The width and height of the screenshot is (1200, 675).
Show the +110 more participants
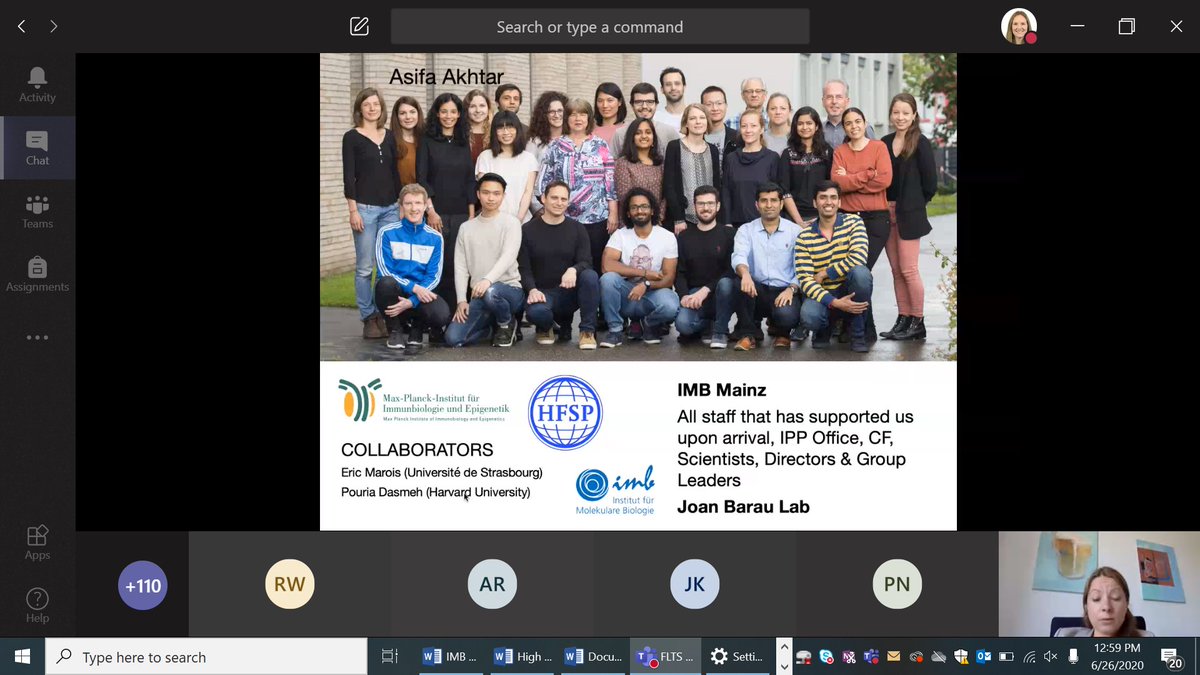tap(143, 585)
